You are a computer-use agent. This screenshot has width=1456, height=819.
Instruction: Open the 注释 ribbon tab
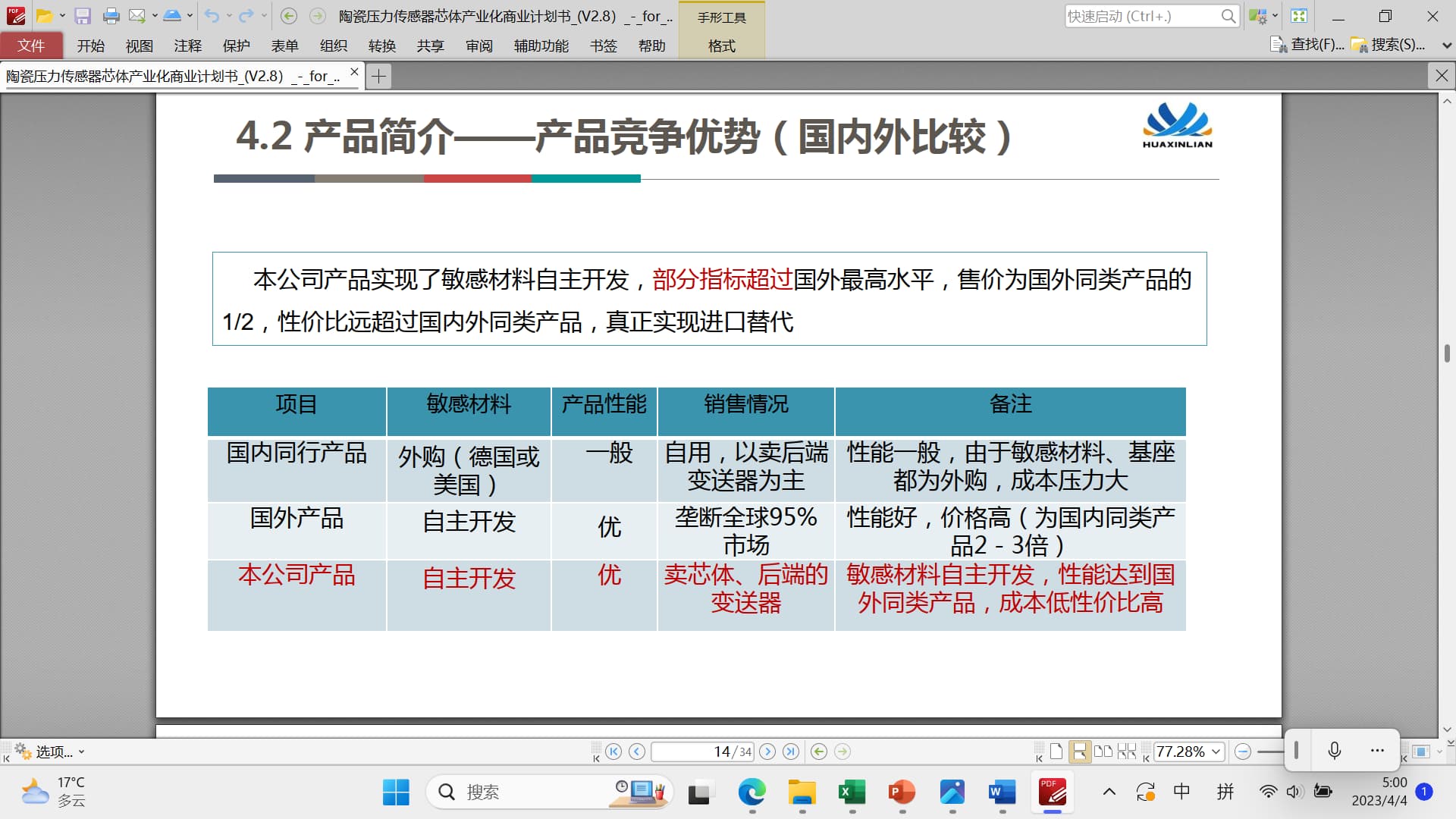click(x=187, y=46)
